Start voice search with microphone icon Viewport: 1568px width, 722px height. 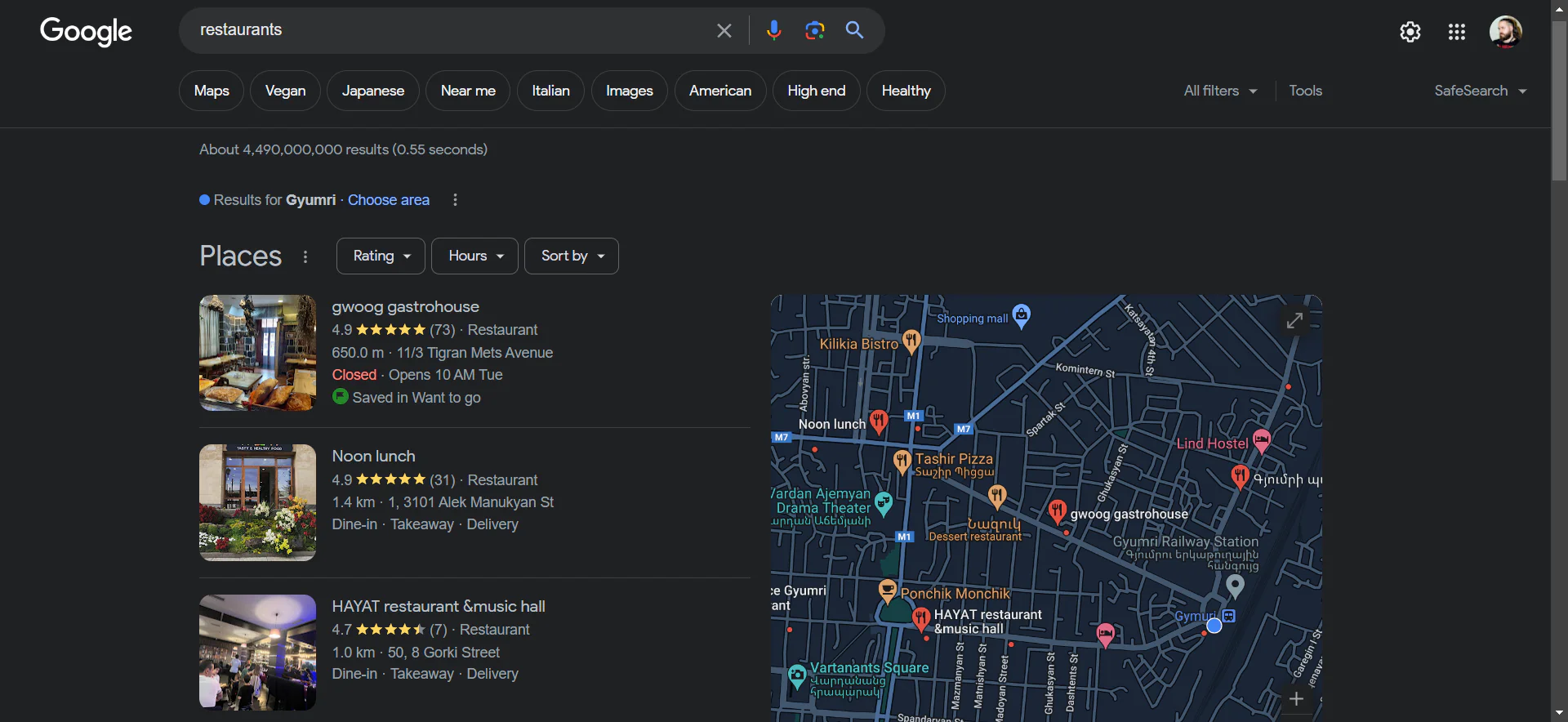[x=773, y=30]
